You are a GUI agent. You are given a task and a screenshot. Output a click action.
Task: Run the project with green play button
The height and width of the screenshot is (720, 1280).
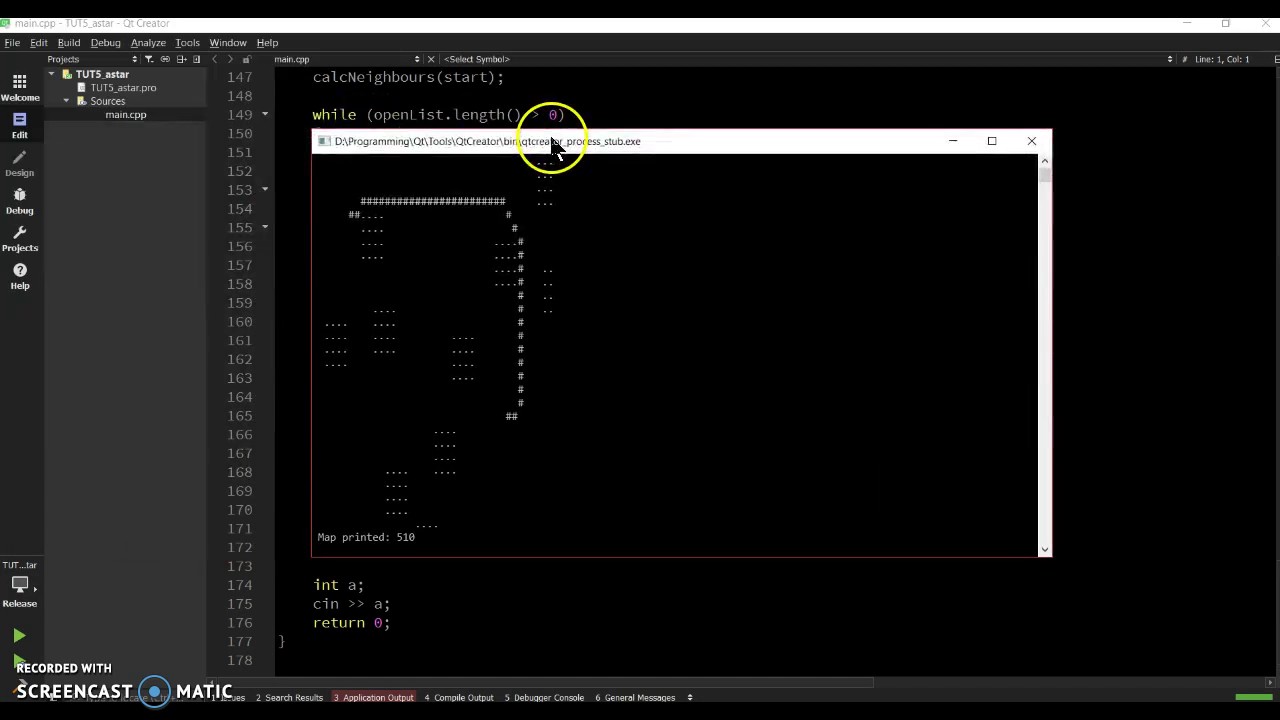coord(19,636)
